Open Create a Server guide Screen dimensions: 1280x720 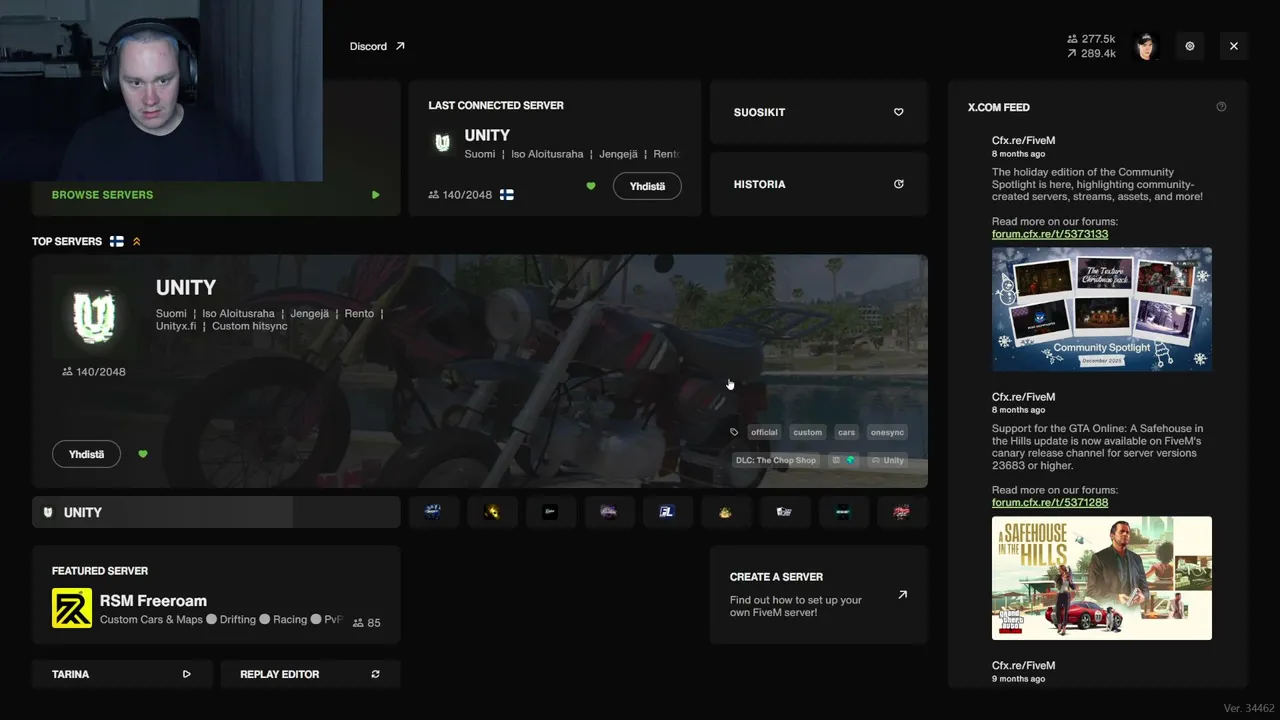(819, 594)
